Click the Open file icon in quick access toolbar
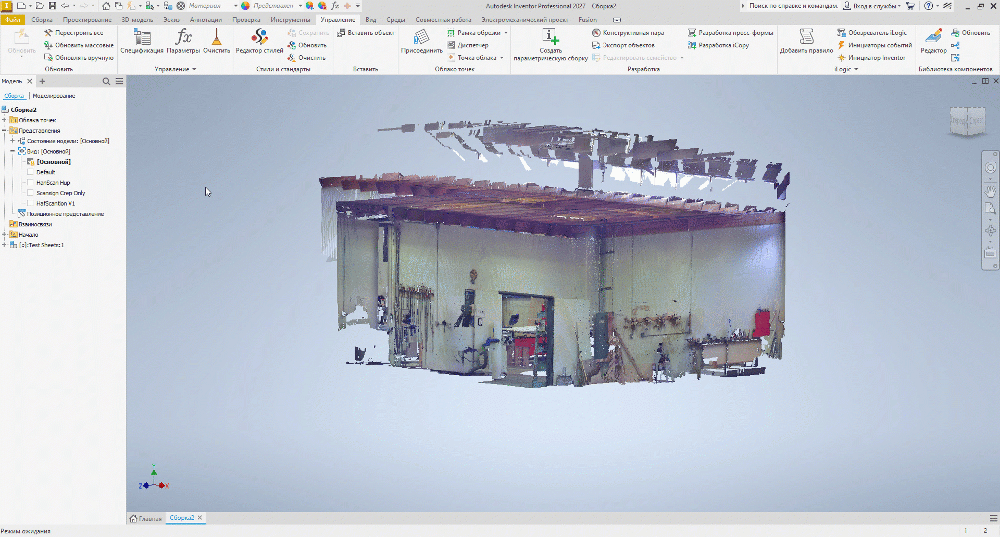 click(40, 6)
